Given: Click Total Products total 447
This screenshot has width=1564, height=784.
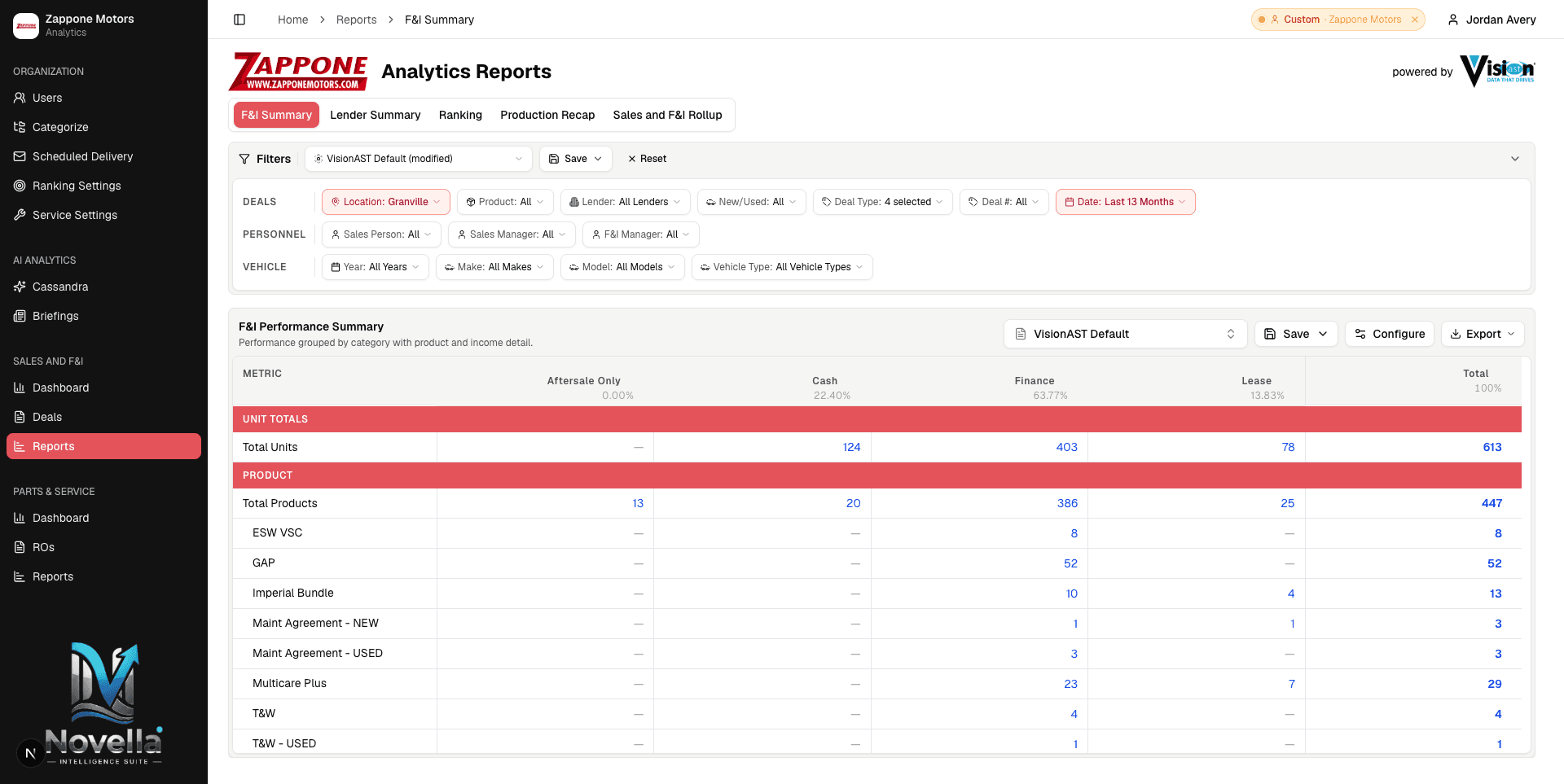Looking at the screenshot, I should 1492,503.
